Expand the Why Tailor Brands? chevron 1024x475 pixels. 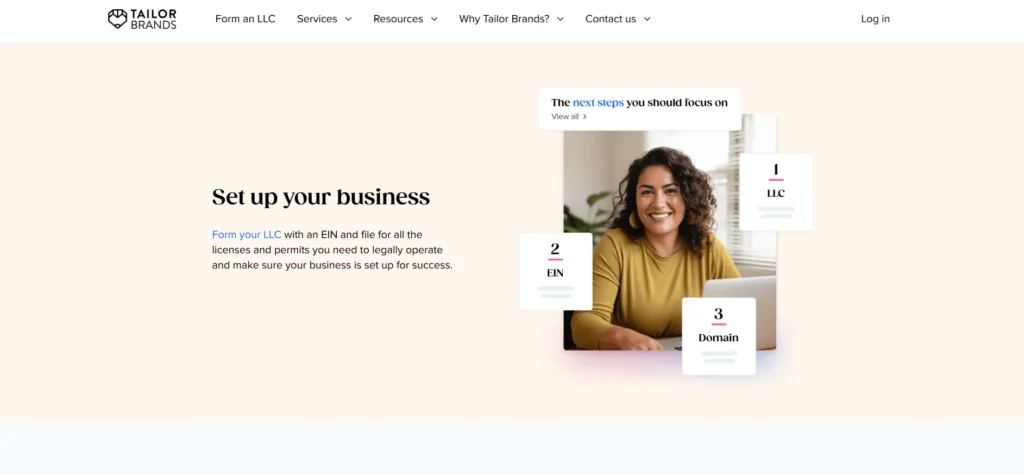pyautogui.click(x=560, y=20)
